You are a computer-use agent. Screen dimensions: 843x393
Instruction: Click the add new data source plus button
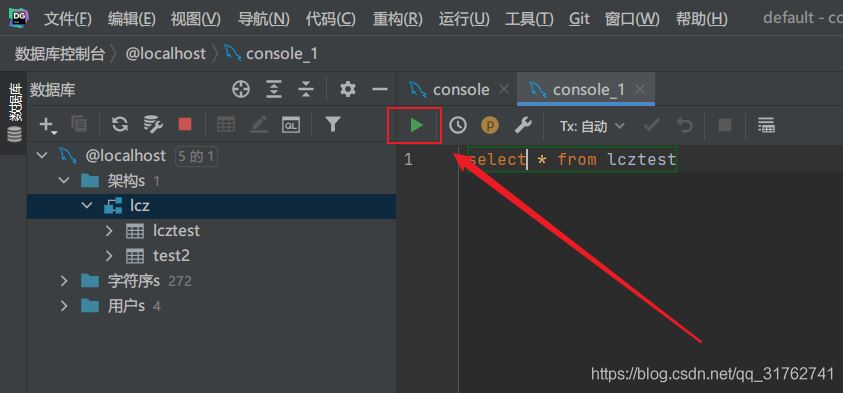pyautogui.click(x=47, y=125)
